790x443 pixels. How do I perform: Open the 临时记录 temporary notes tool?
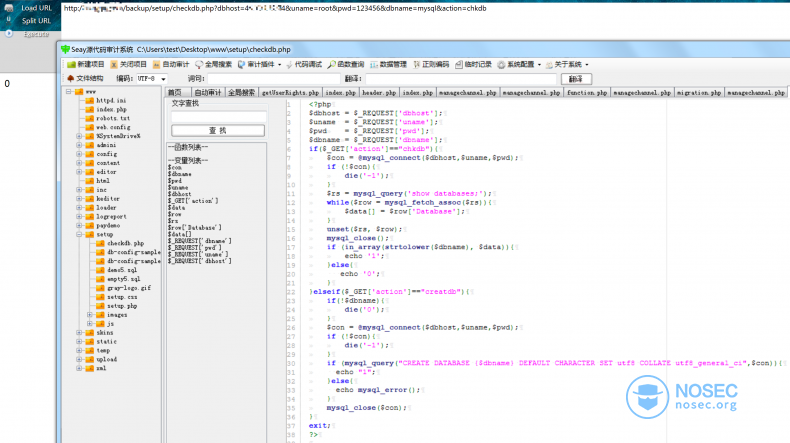pyautogui.click(x=473, y=65)
